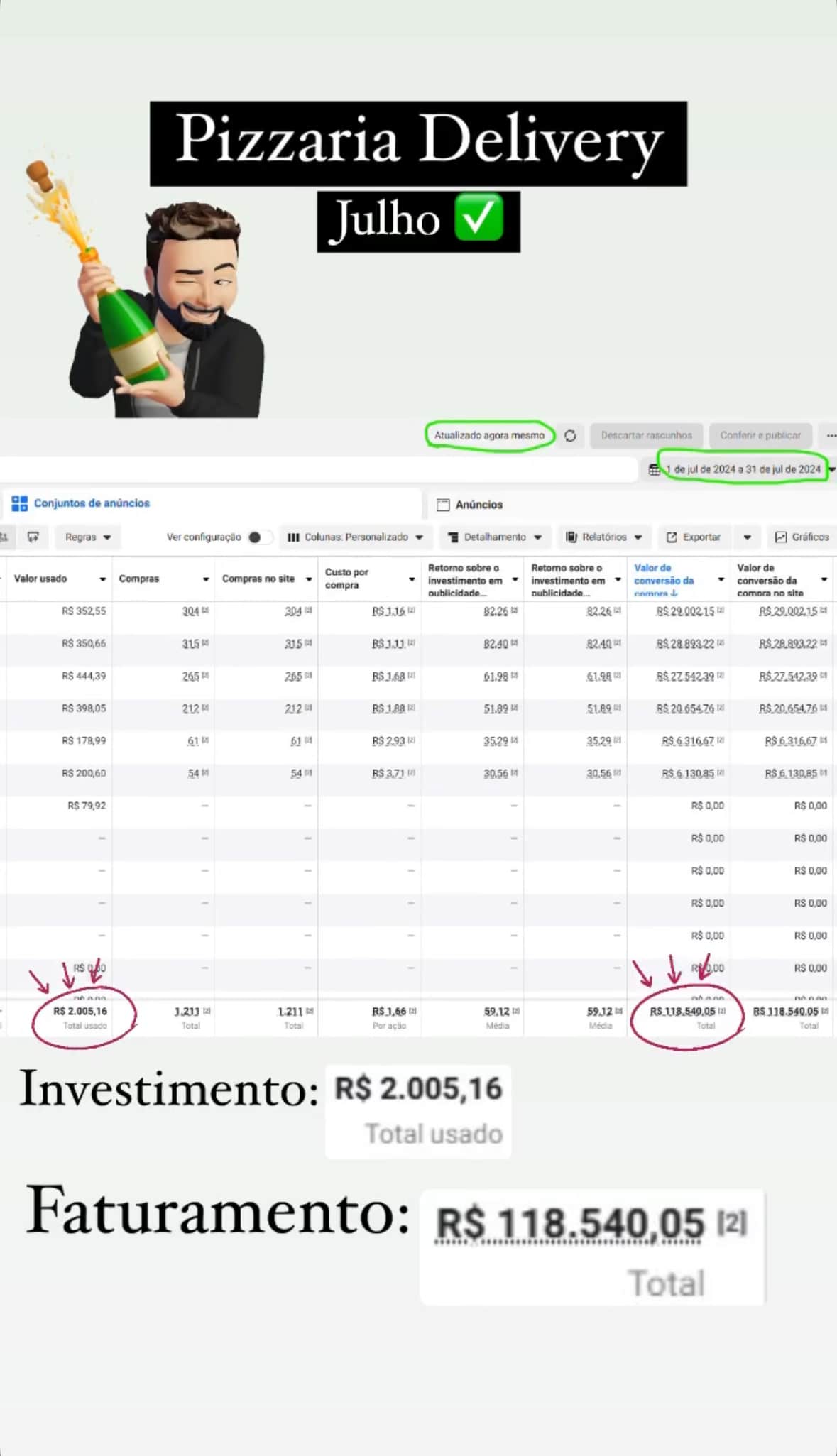
Task: Open the arrow dropdown next to Exportar
Action: 747,537
